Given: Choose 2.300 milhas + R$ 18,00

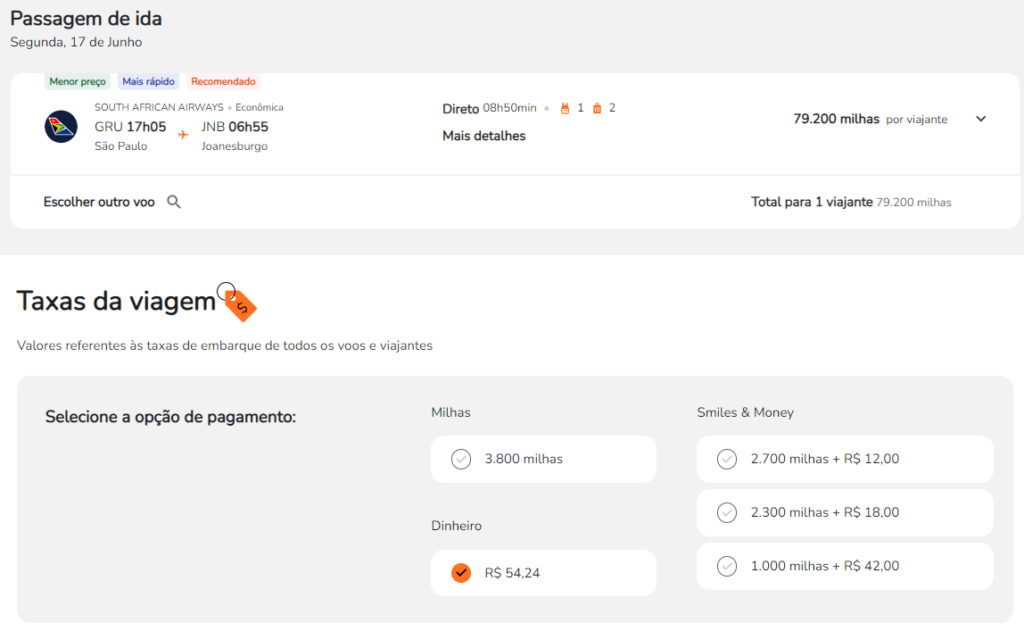Looking at the screenshot, I should tap(727, 512).
